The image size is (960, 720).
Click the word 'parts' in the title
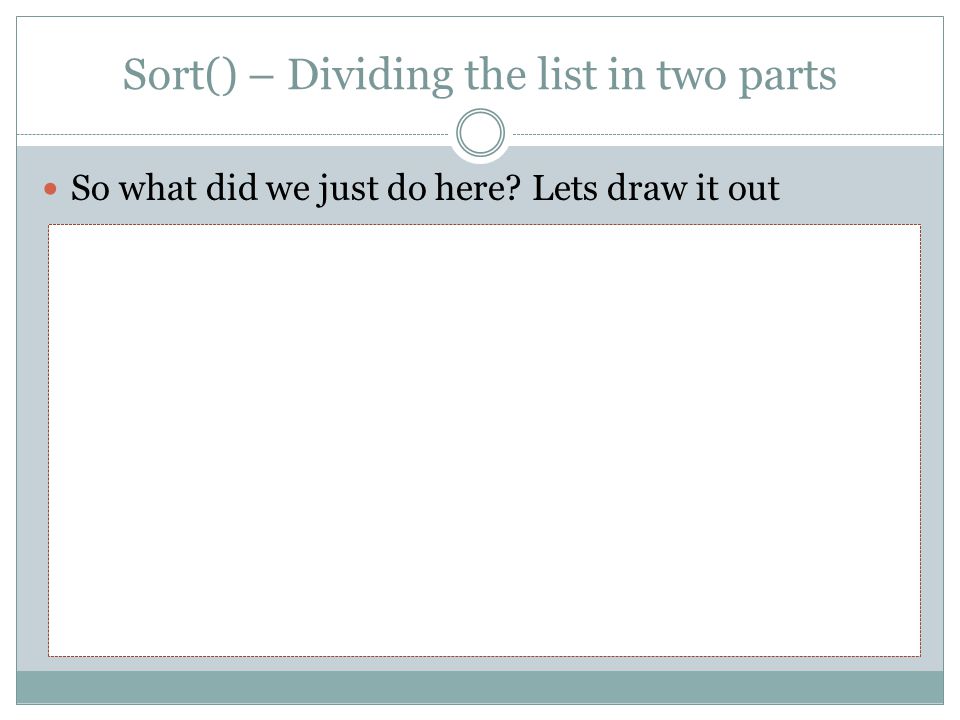[x=787, y=78]
